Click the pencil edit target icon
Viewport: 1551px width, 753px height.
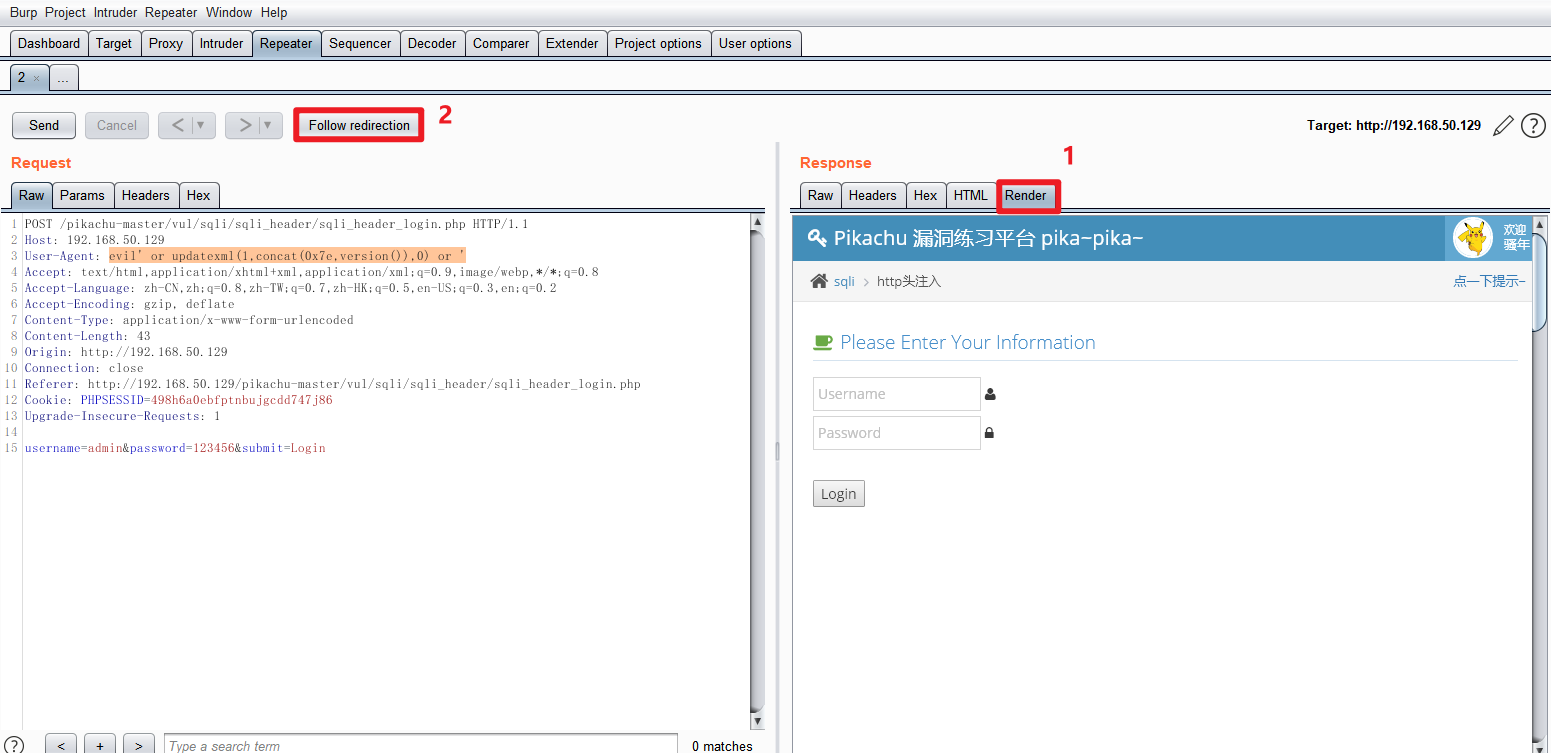pos(1502,126)
